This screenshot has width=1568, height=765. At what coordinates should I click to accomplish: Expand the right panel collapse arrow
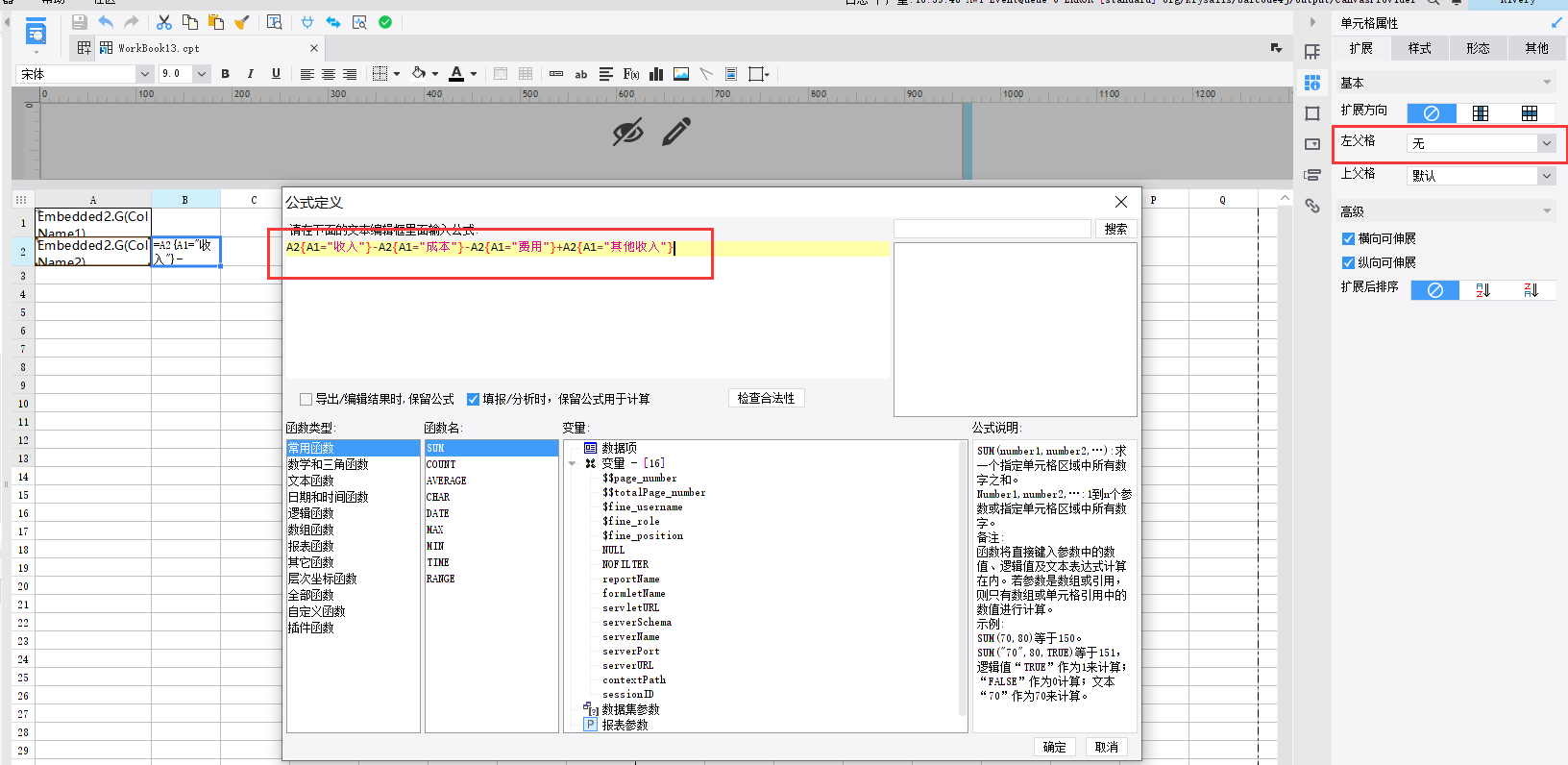coord(1312,22)
